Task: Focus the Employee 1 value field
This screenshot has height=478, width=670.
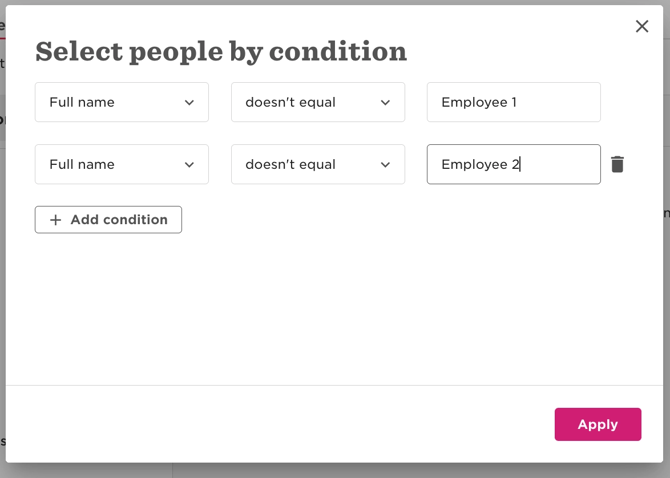Action: pos(514,102)
